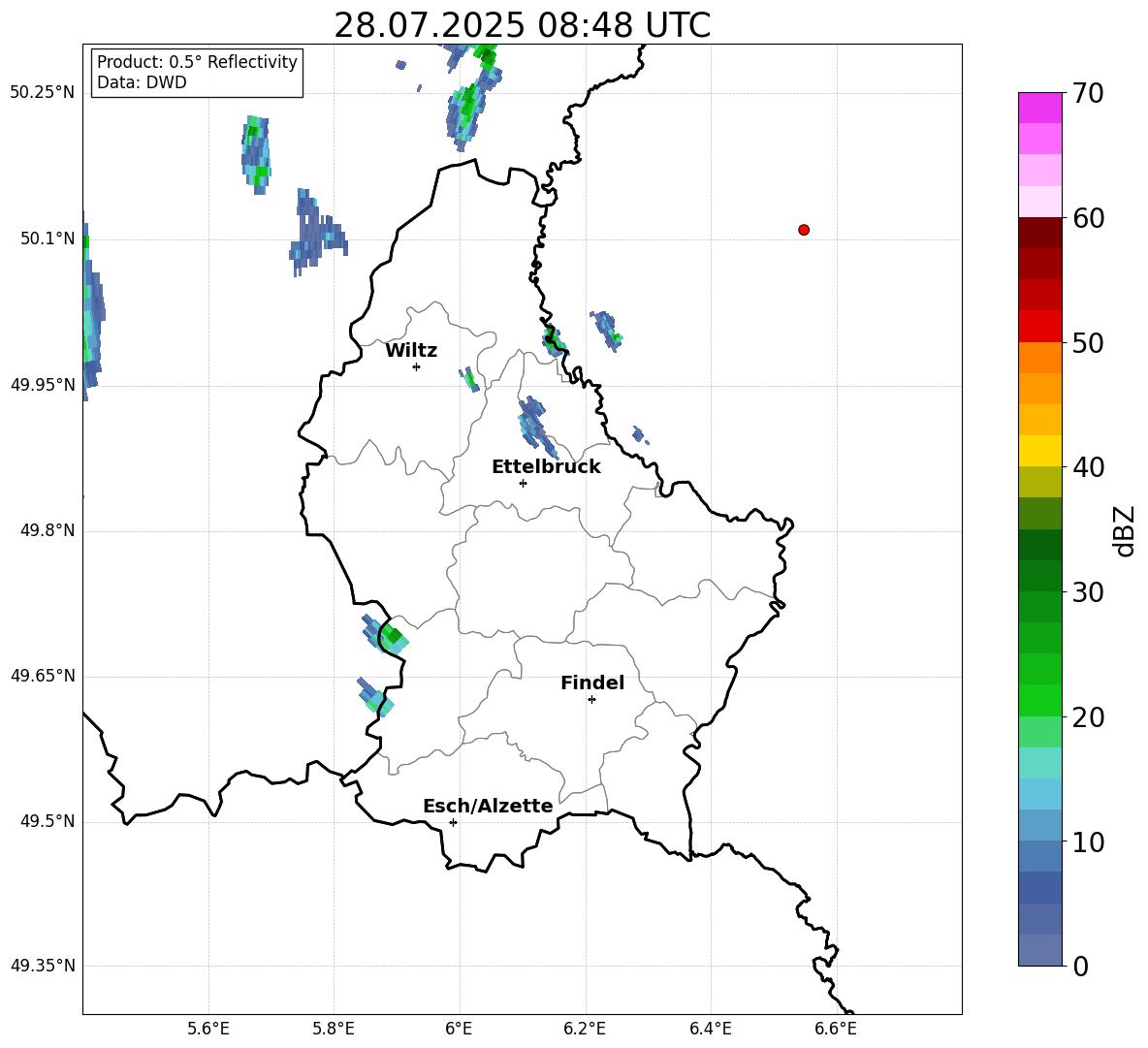Click the 50.25°N latitude label
The image size is (1148, 1048).
43,93
